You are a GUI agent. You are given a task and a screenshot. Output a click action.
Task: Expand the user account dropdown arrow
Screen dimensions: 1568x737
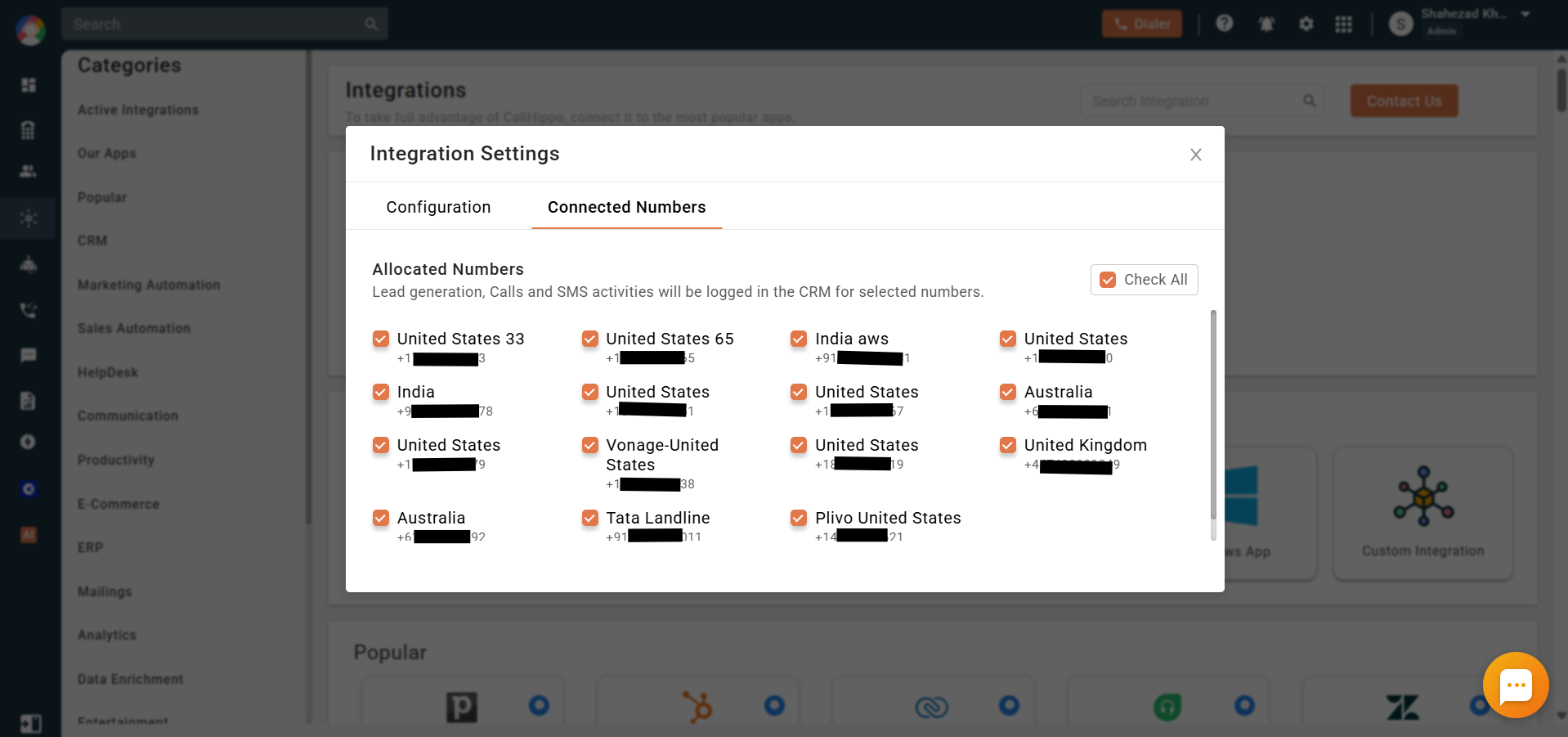click(x=1525, y=15)
